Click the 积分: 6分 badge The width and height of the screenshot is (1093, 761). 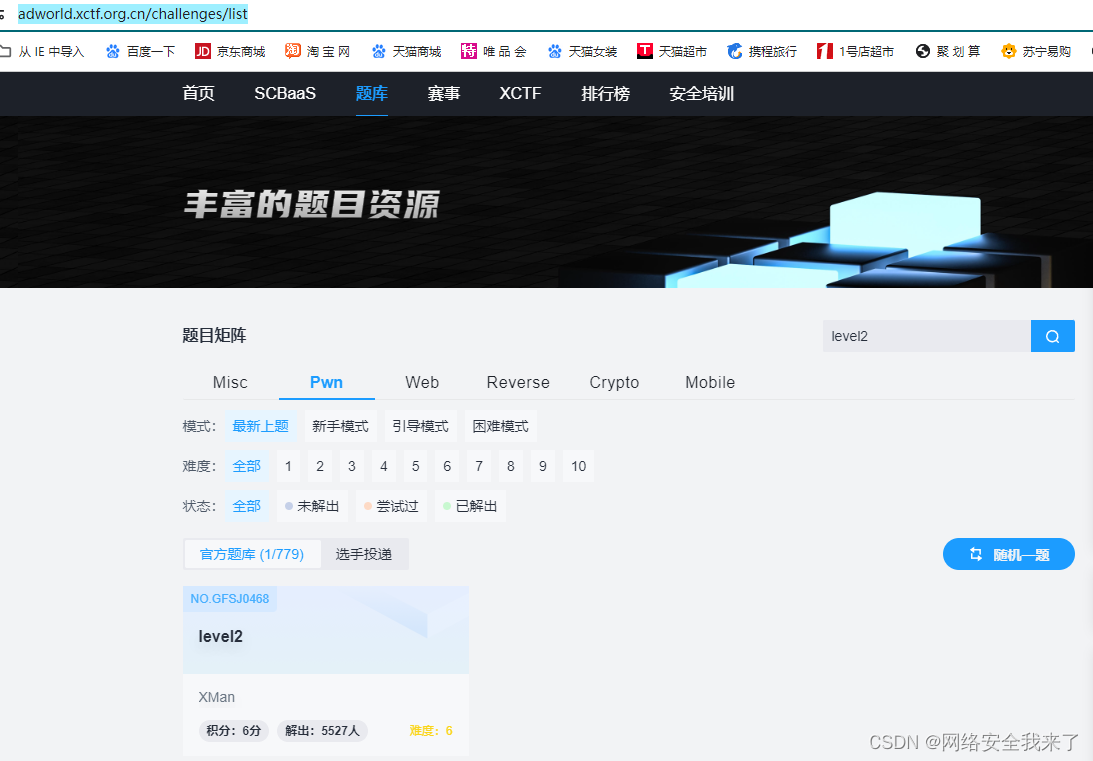point(234,730)
